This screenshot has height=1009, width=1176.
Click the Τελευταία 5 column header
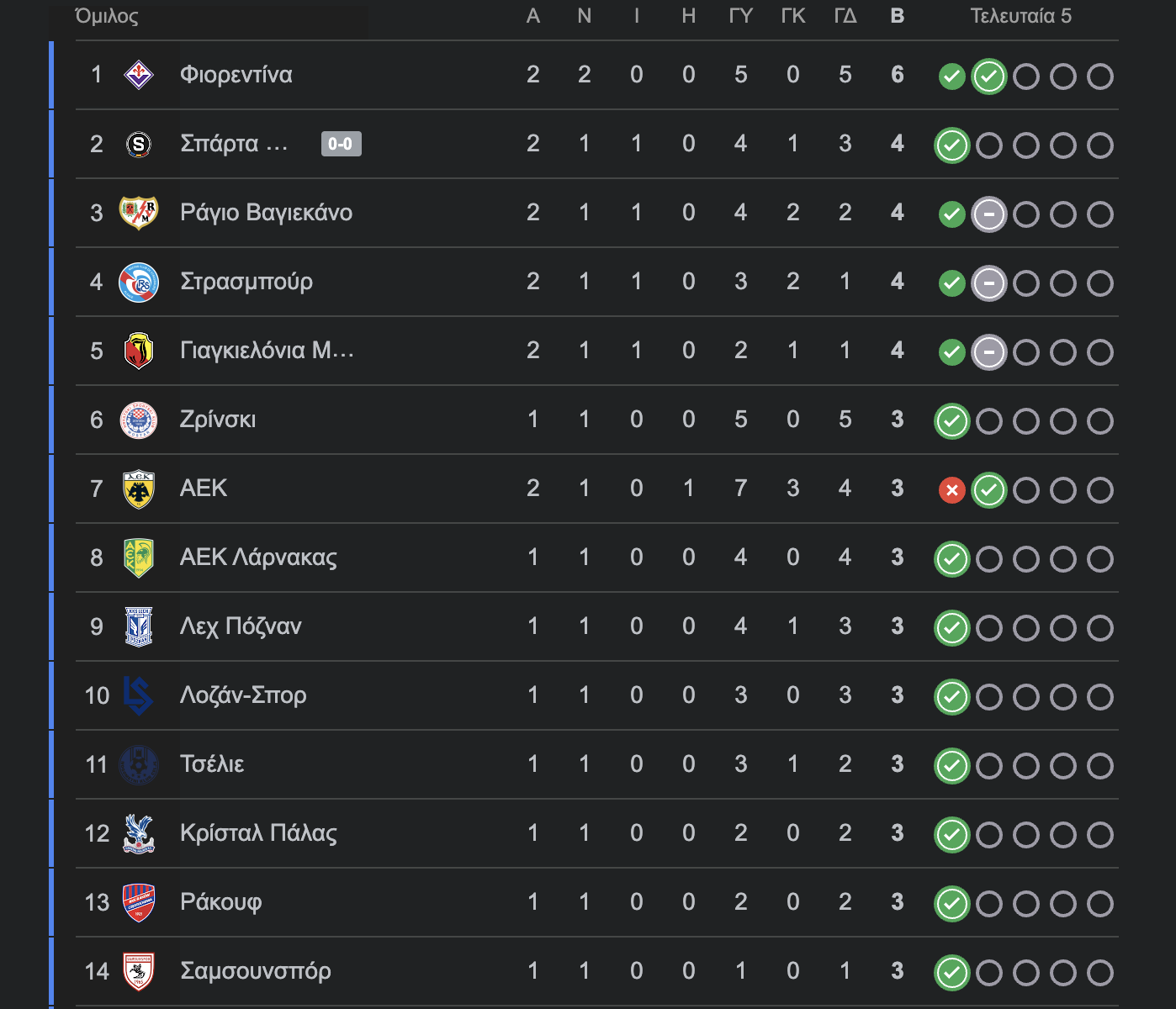pyautogui.click(x=1020, y=16)
